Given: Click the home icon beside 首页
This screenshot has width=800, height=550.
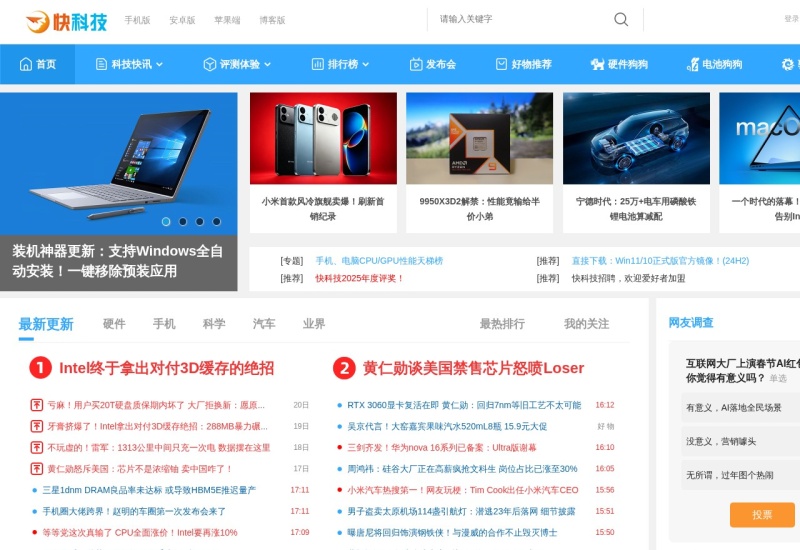Looking at the screenshot, I should point(26,64).
